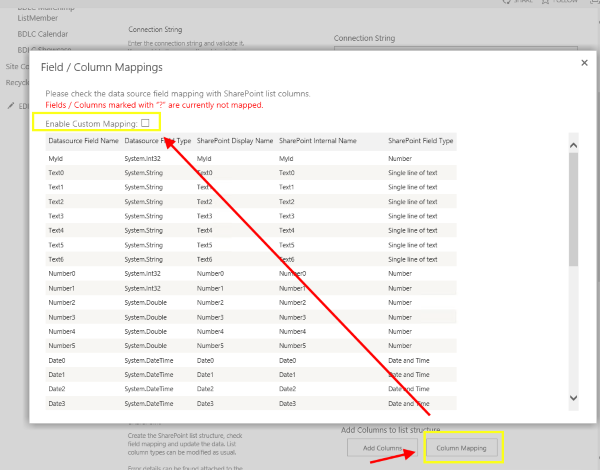Enable the Custom Mapping checkbox

coord(145,122)
